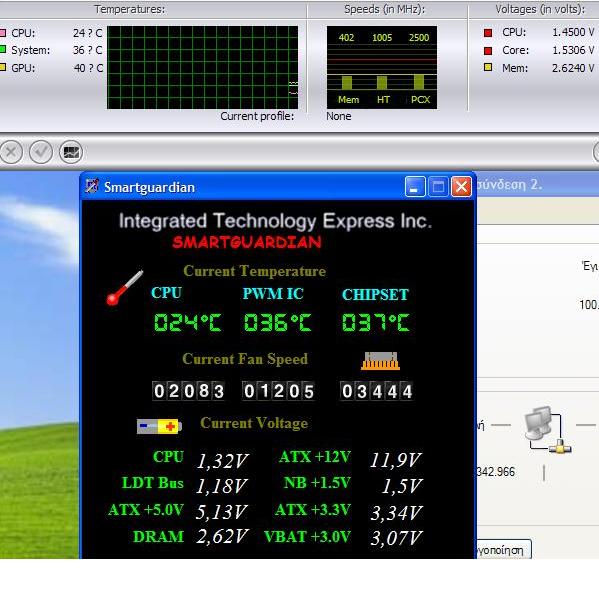The height and width of the screenshot is (598, 599).
Task: Click the Current Voltage heading
Action: [x=254, y=423]
